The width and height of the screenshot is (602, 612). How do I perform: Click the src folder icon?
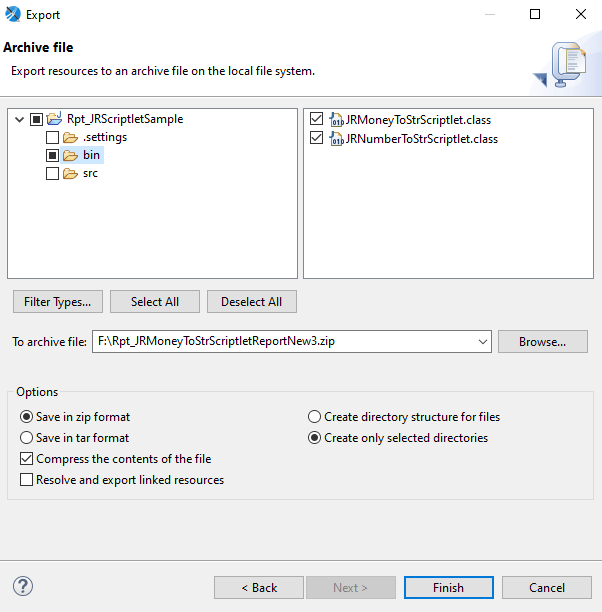[x=70, y=173]
